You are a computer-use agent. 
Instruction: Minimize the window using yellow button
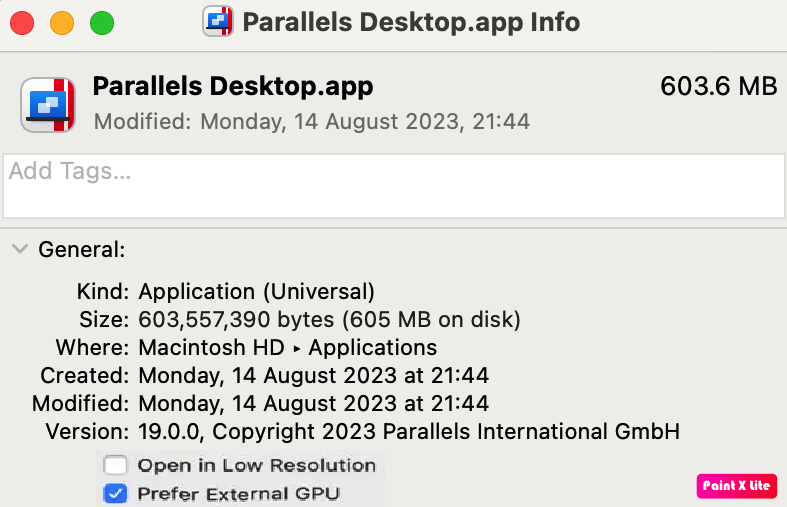(62, 22)
